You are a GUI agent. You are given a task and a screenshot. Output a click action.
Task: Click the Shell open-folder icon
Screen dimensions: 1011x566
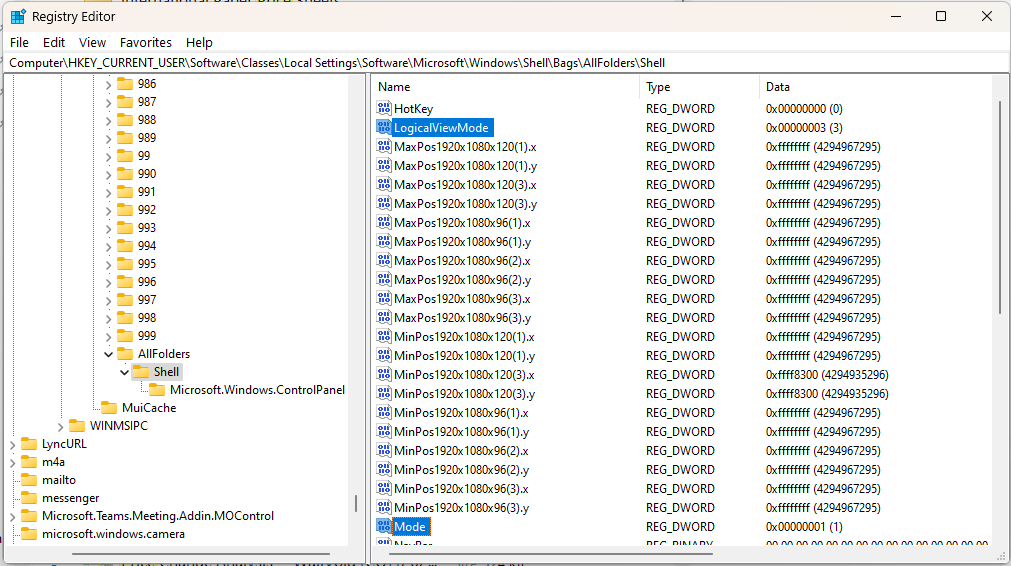pos(141,372)
